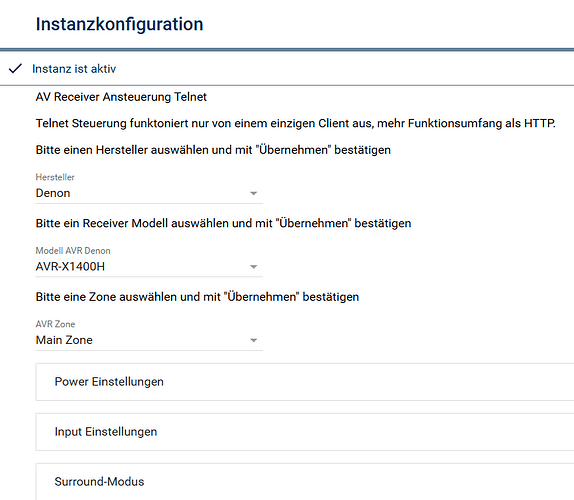574x500 pixels.
Task: Toggle the checkmark next to Instanz ist aktiv
Action: 15,68
